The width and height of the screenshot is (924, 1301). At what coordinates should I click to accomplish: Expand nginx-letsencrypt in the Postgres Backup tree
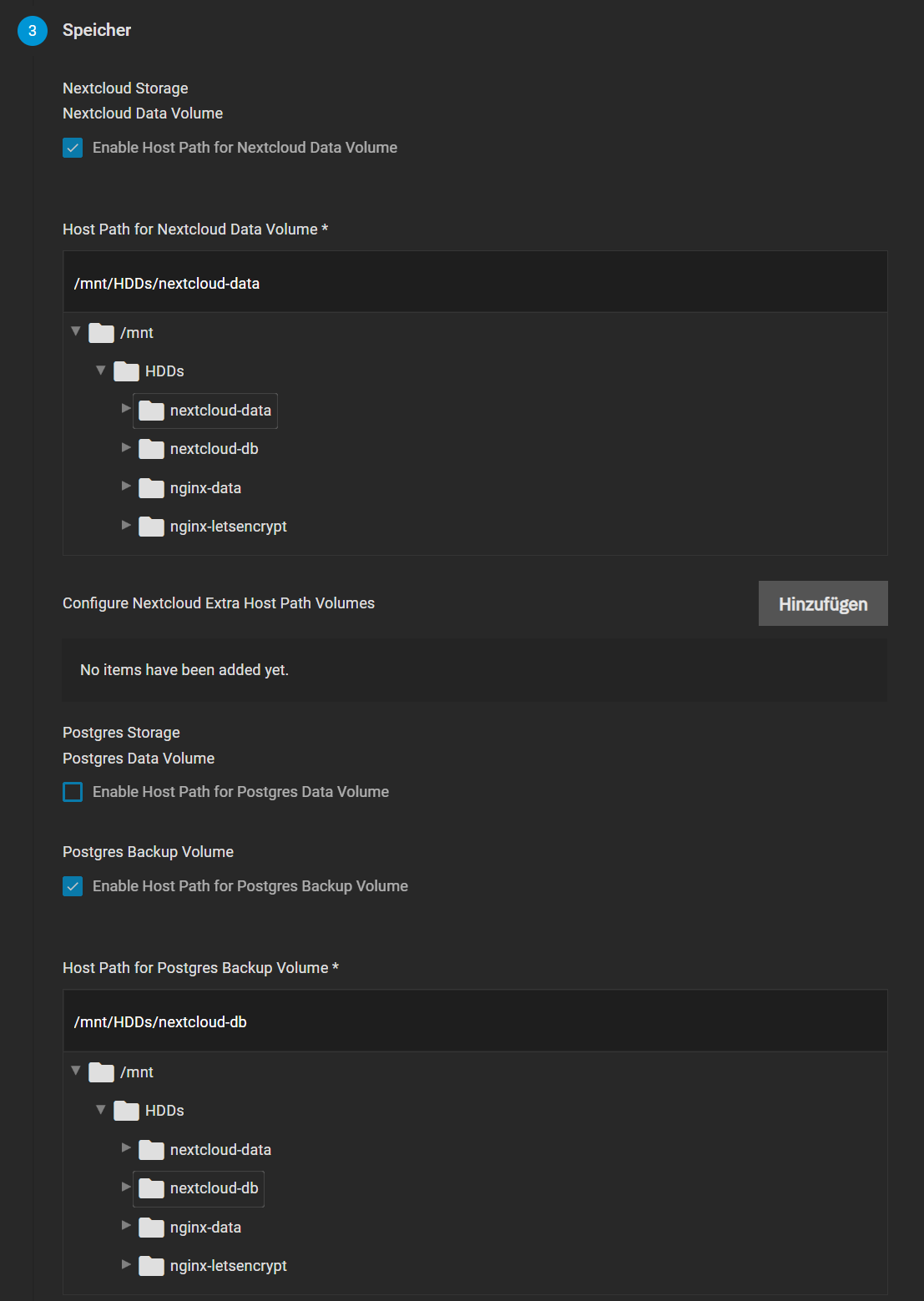(x=126, y=1265)
